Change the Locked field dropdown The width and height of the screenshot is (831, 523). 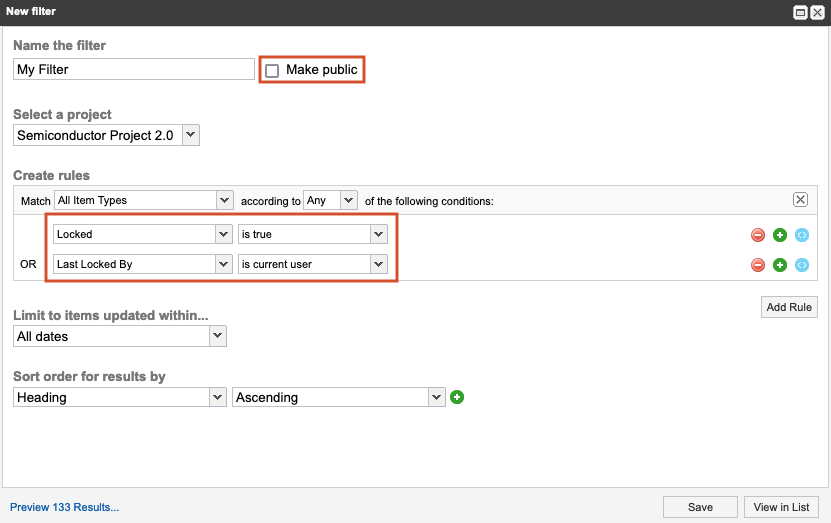coord(143,234)
